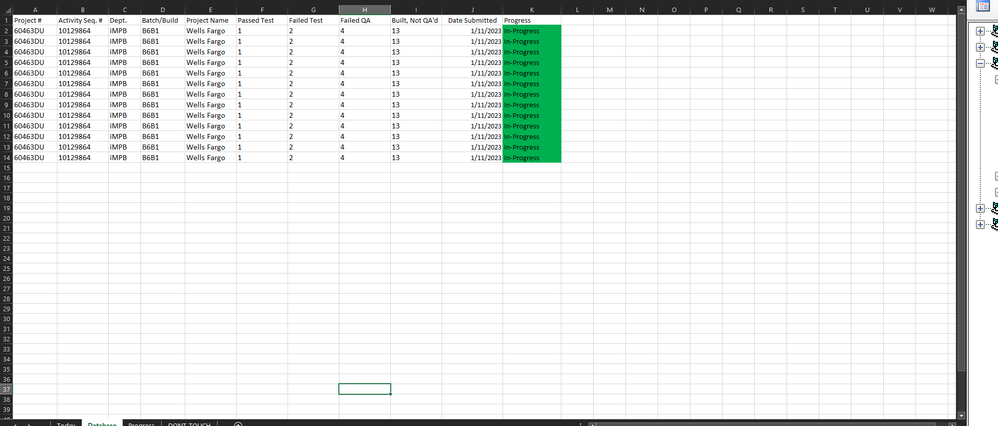998x426 pixels.
Task: Select the Failed QA value 4 in row 12
Action: point(365,136)
